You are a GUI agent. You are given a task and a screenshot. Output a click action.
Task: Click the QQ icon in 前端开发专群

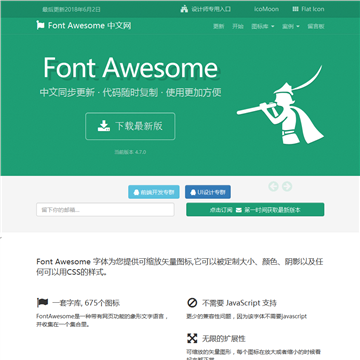[136, 192]
